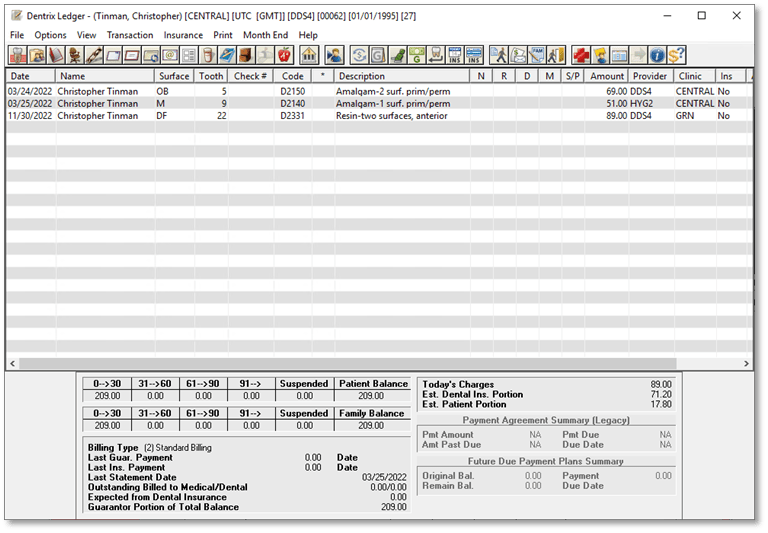Open the questionnaire list icon
This screenshot has height=533, width=768.
[x=189, y=55]
